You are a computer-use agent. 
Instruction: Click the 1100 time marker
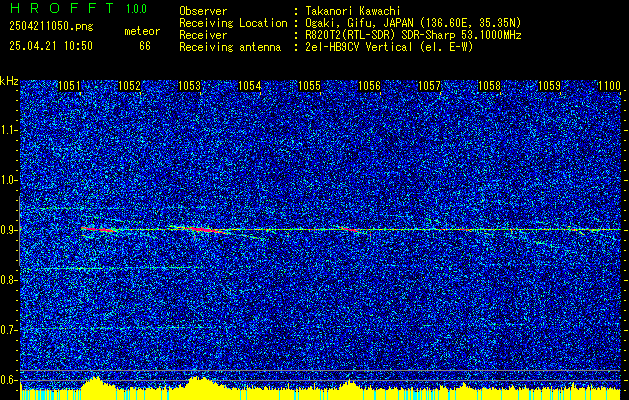(609, 86)
